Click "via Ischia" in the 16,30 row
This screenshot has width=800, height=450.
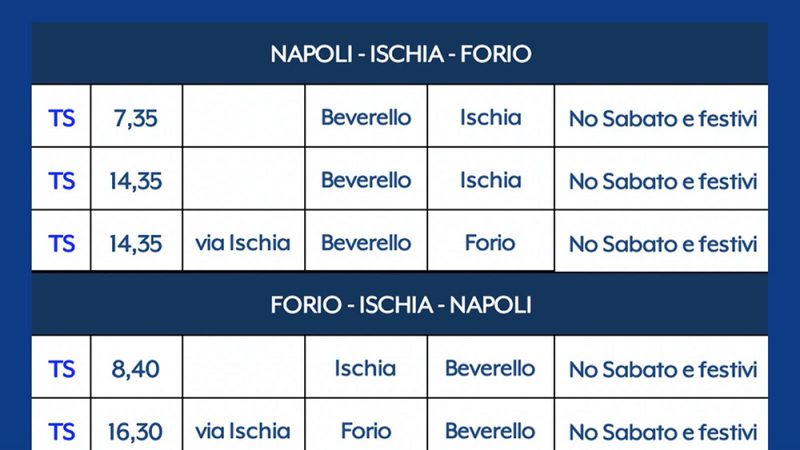click(243, 432)
